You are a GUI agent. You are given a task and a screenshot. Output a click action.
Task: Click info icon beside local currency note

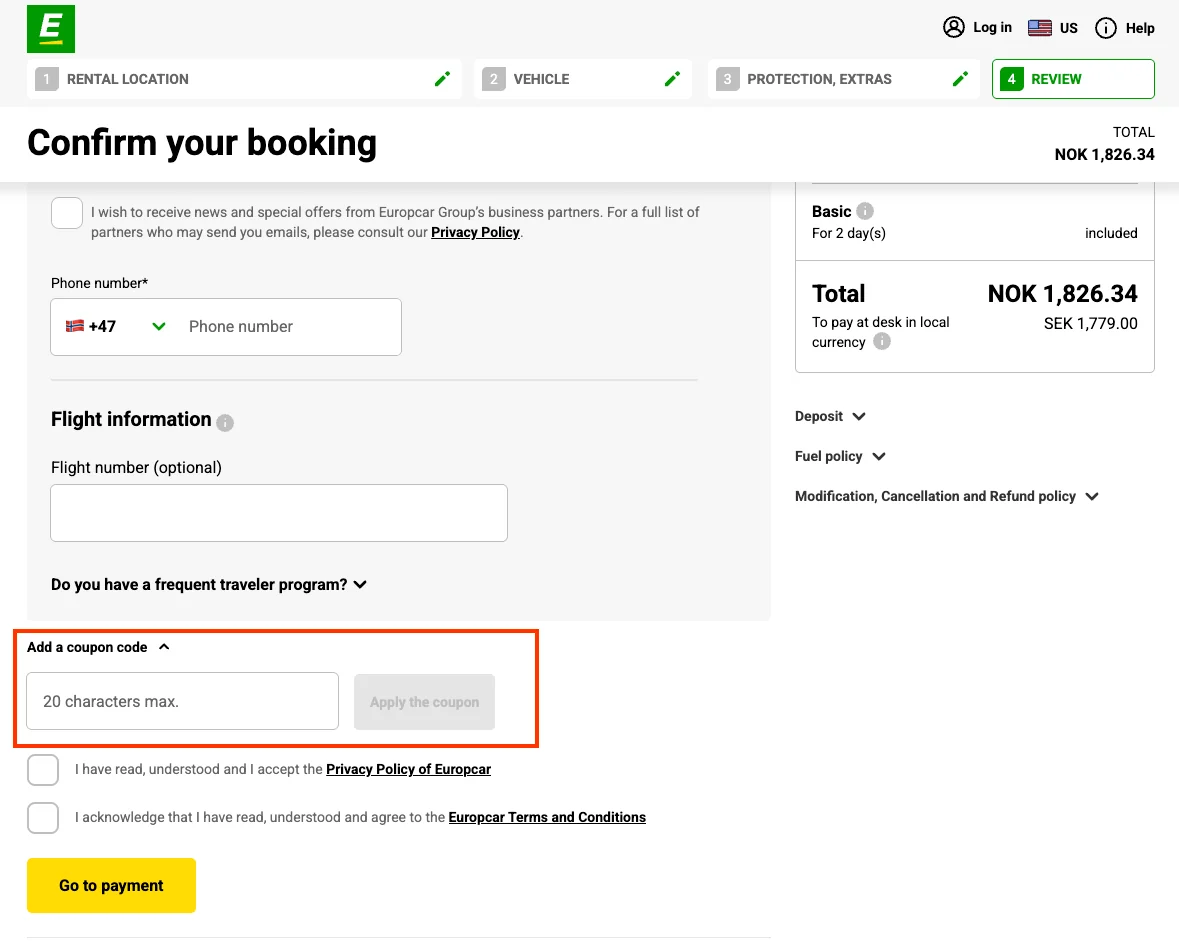[x=882, y=341]
